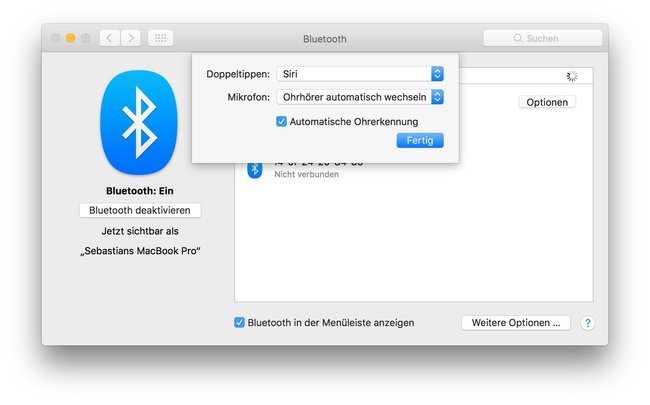This screenshot has width=650, height=405.
Task: Toggle Bluetooth in der Menüleiste anzeigen checkbox
Action: pos(239,323)
